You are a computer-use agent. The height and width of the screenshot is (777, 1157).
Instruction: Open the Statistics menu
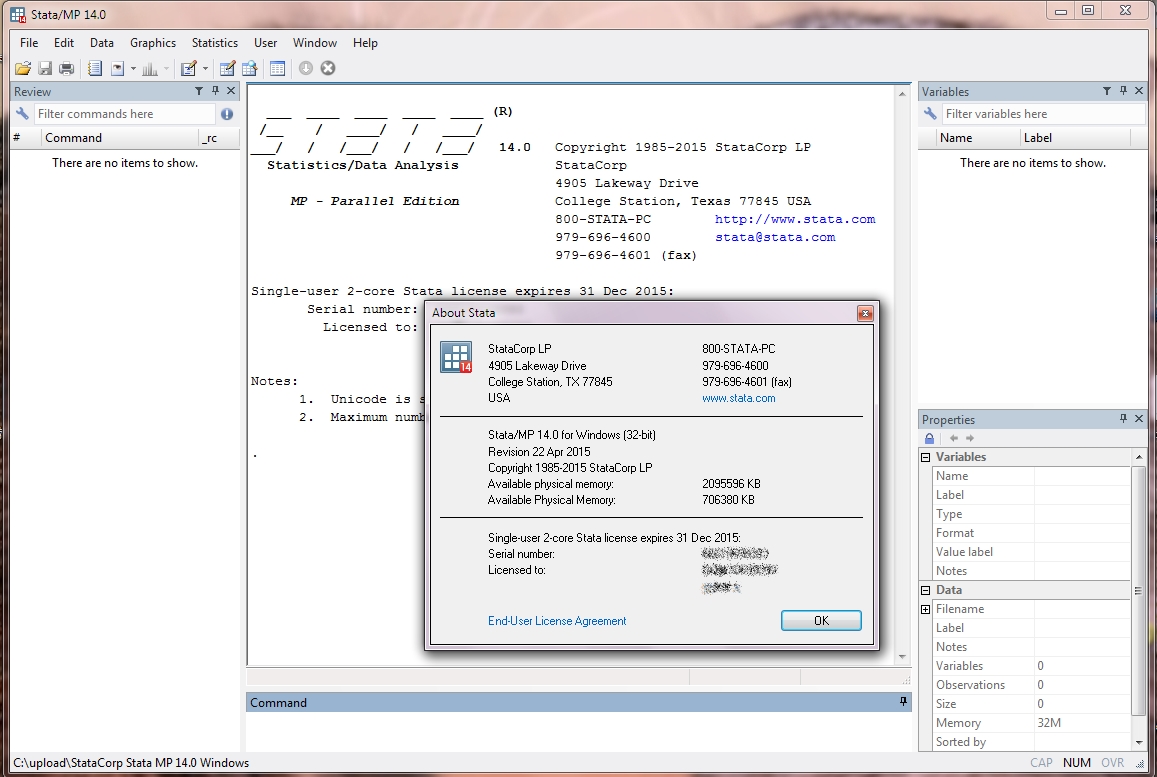click(215, 43)
